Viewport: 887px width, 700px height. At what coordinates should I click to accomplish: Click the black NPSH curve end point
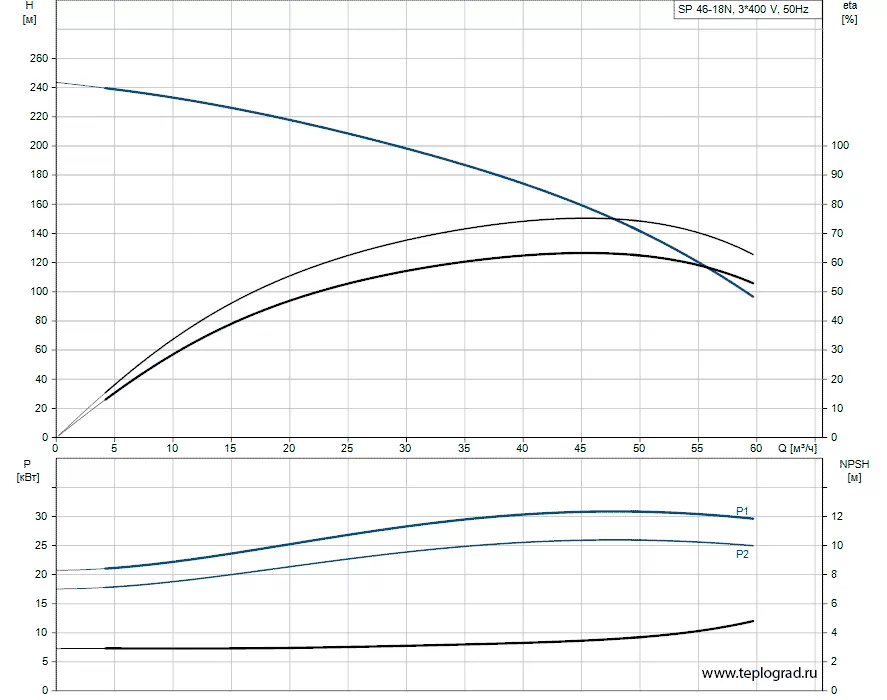[x=753, y=621]
